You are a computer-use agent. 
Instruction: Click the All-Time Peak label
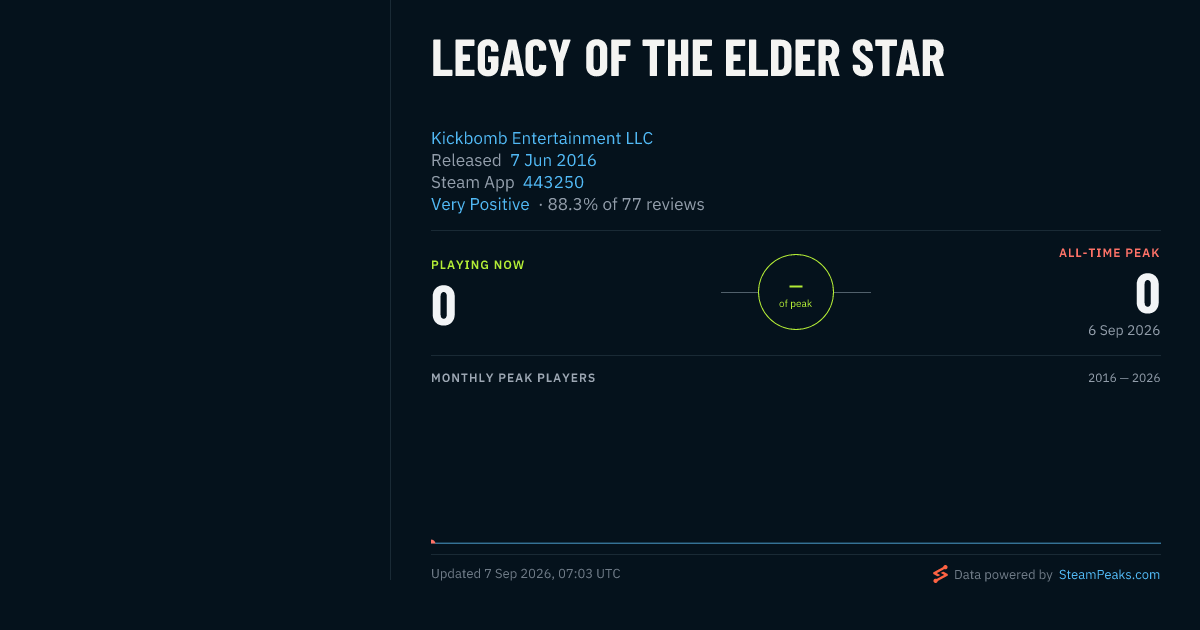1109,253
